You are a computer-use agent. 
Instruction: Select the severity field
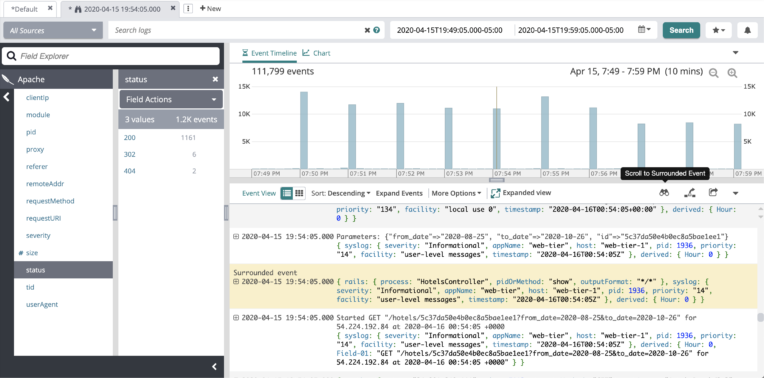click(x=38, y=235)
